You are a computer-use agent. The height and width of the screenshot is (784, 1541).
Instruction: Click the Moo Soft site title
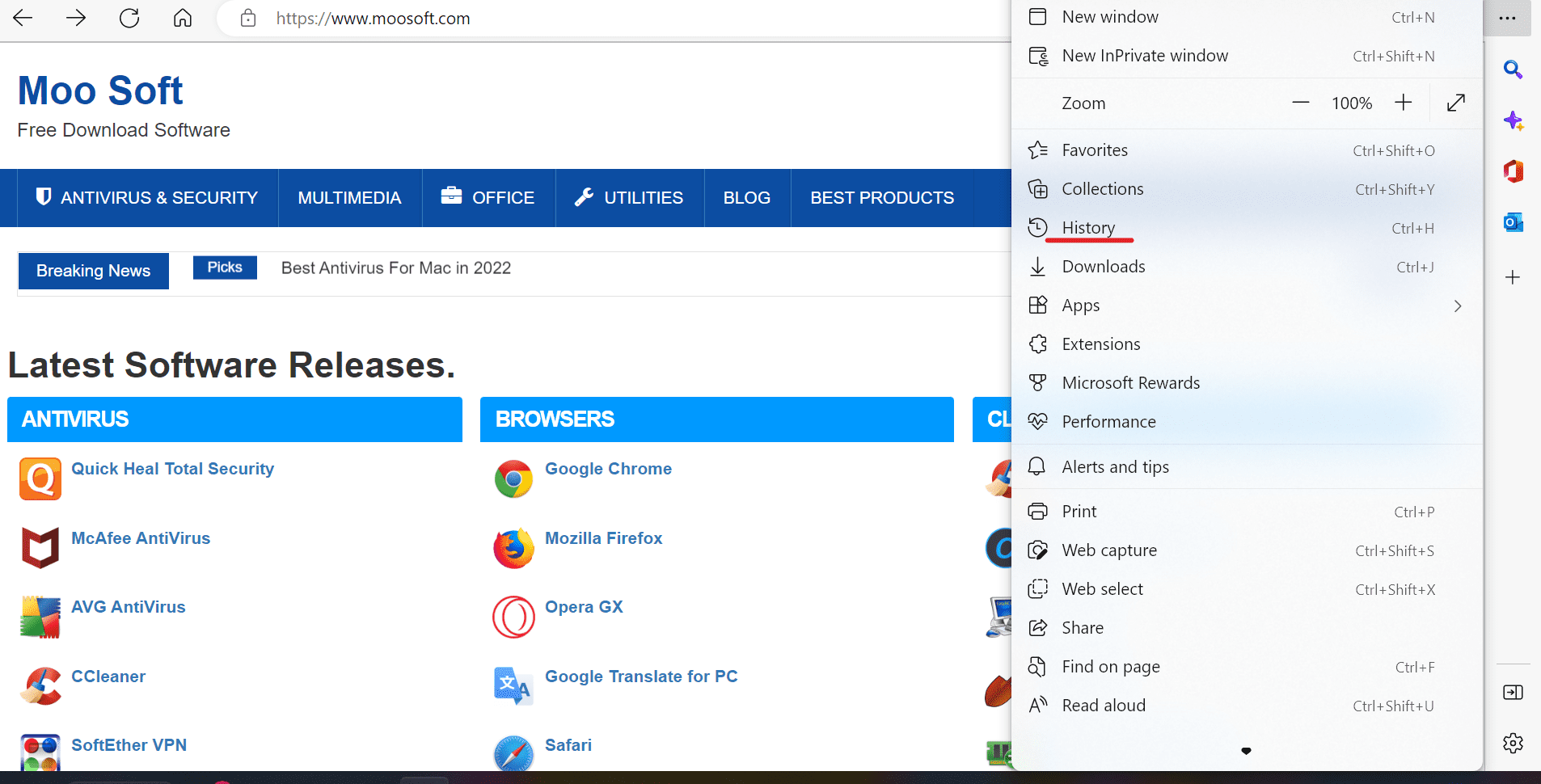[x=100, y=91]
